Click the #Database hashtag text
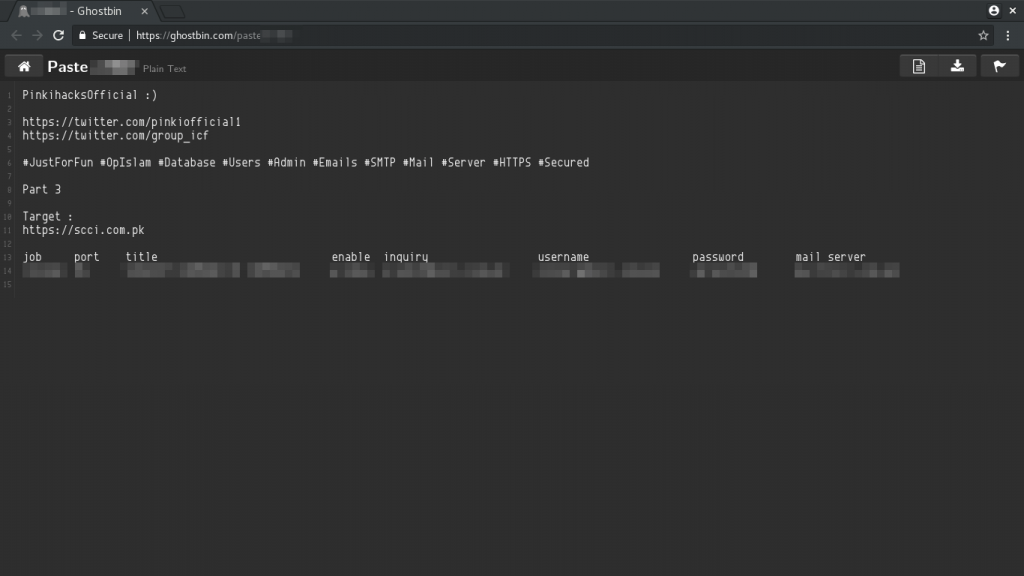Image resolution: width=1024 pixels, height=576 pixels. coord(187,163)
